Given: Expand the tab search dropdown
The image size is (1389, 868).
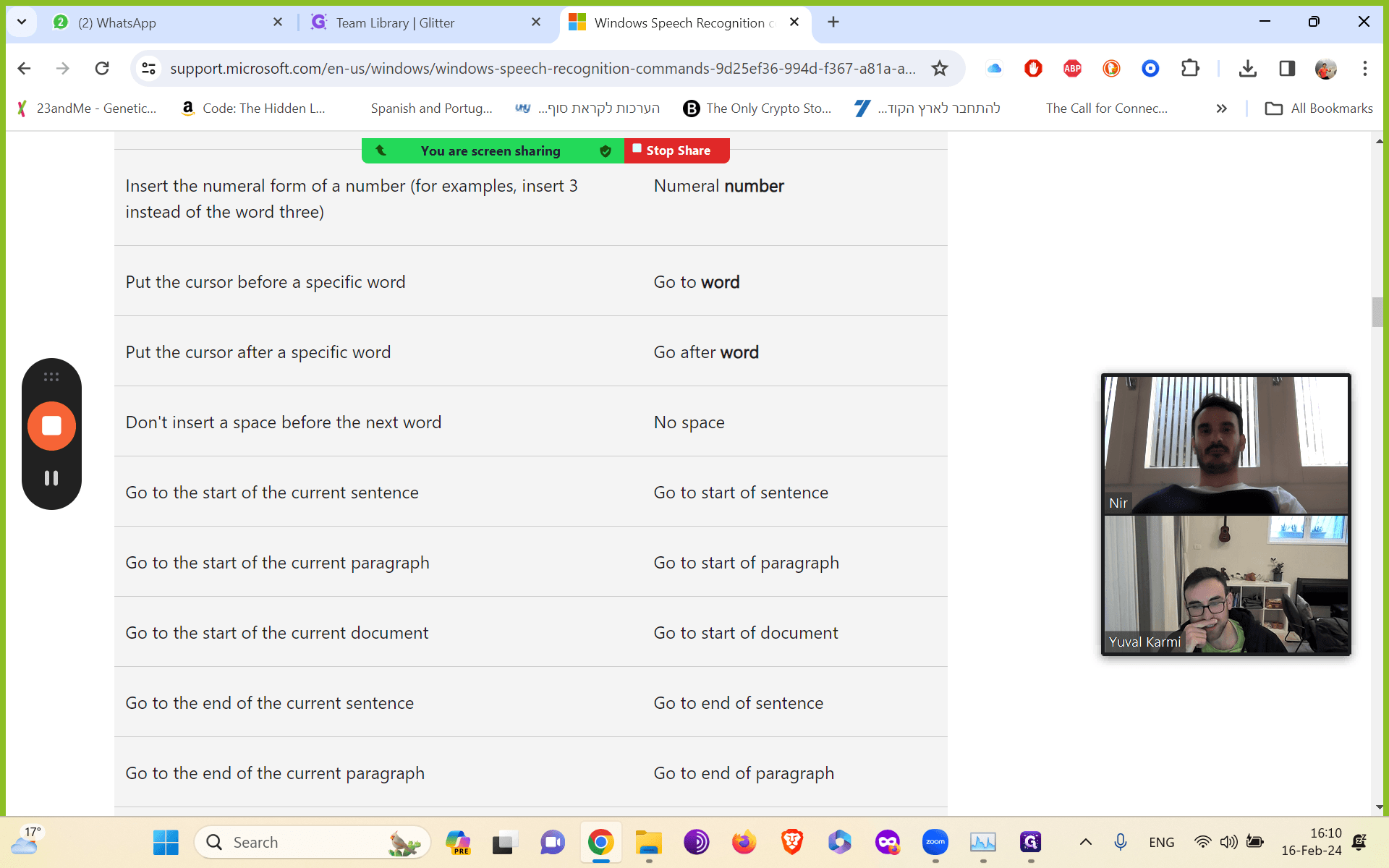Looking at the screenshot, I should point(22,22).
